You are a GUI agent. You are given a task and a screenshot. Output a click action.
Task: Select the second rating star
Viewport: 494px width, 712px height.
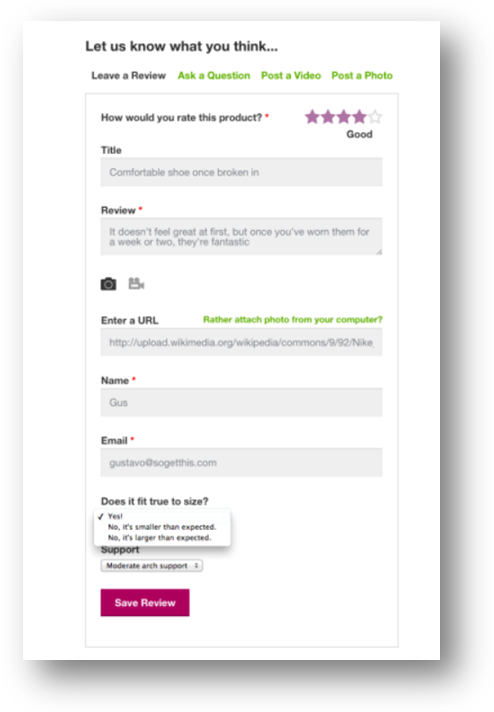[x=328, y=117]
